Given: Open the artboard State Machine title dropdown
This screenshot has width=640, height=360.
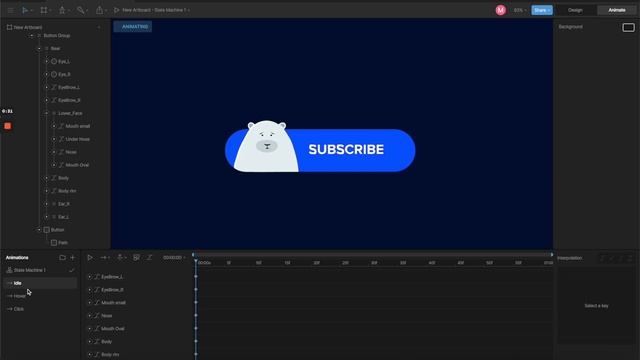Looking at the screenshot, I should [156, 10].
